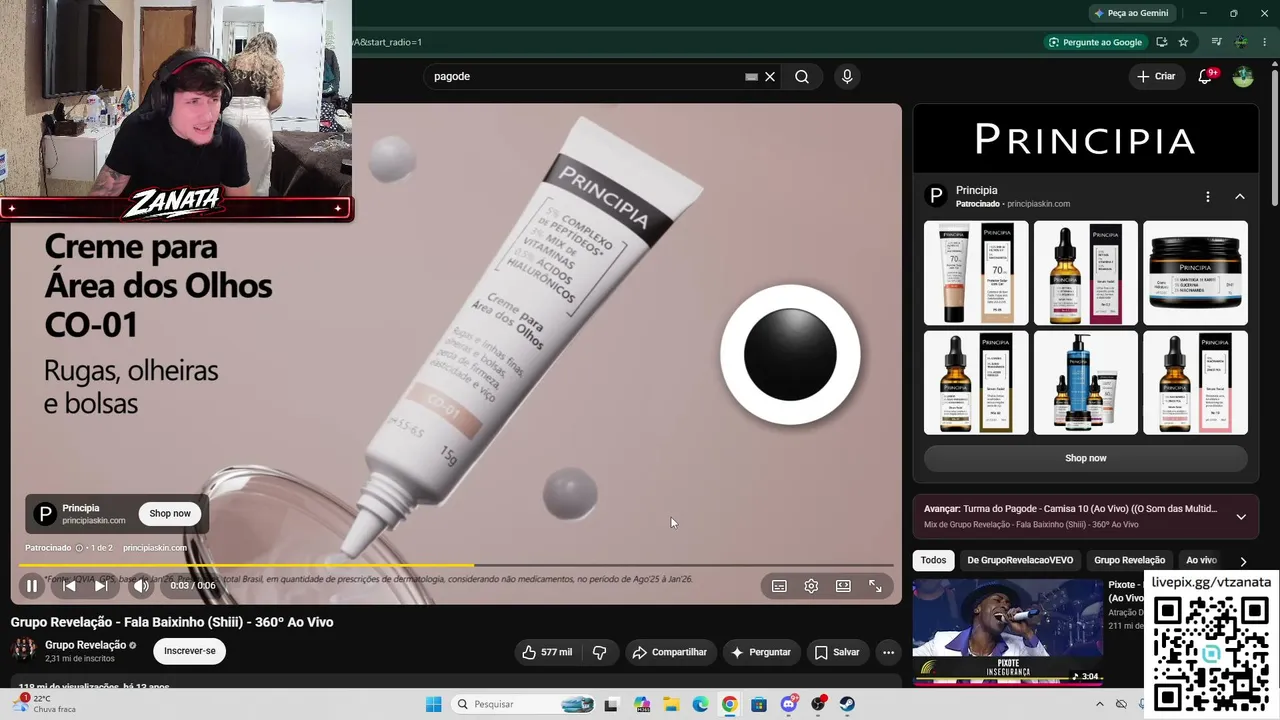
Task: Open the blue bottle product set thumbnail
Action: (x=1085, y=382)
